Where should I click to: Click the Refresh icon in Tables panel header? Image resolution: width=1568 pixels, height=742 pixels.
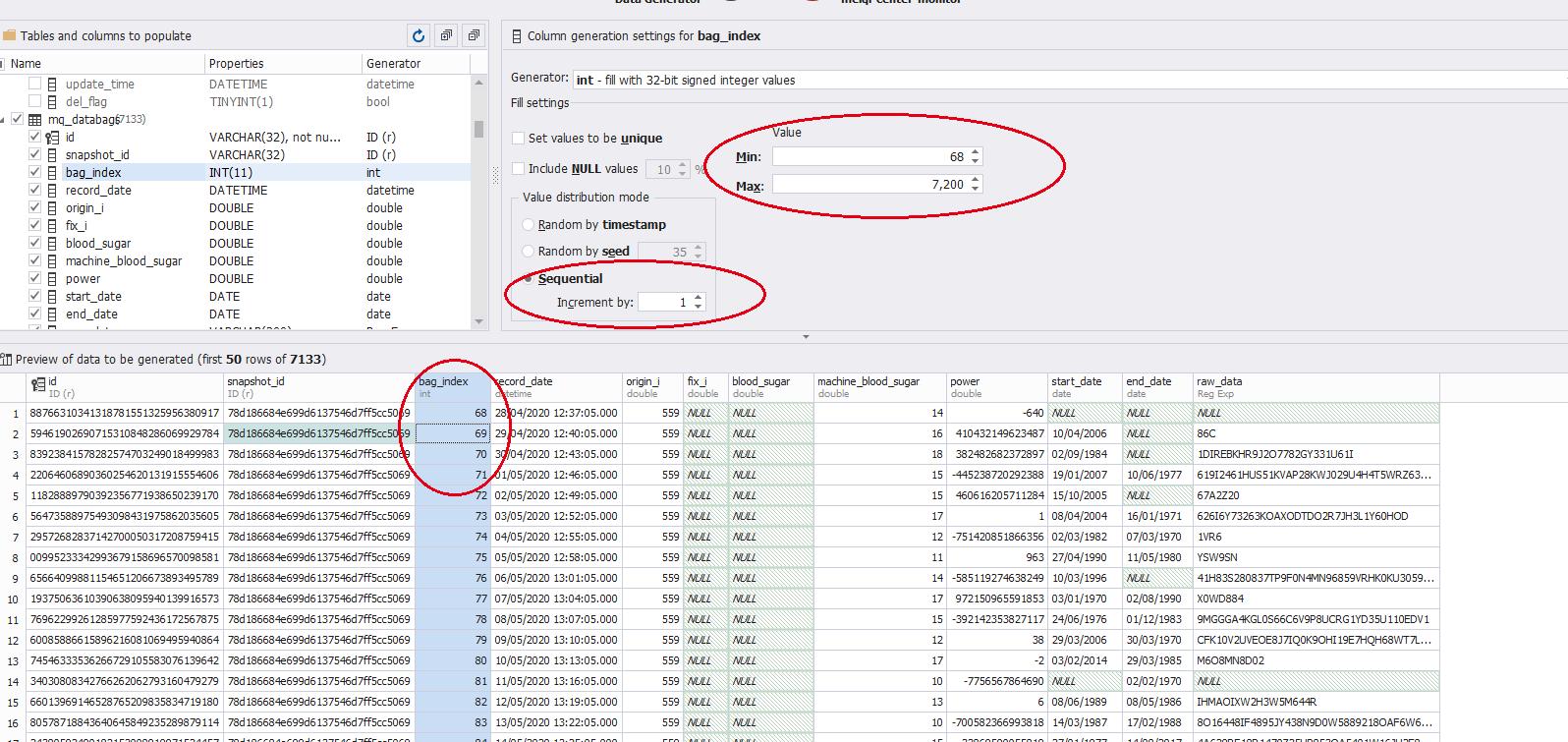click(x=419, y=35)
